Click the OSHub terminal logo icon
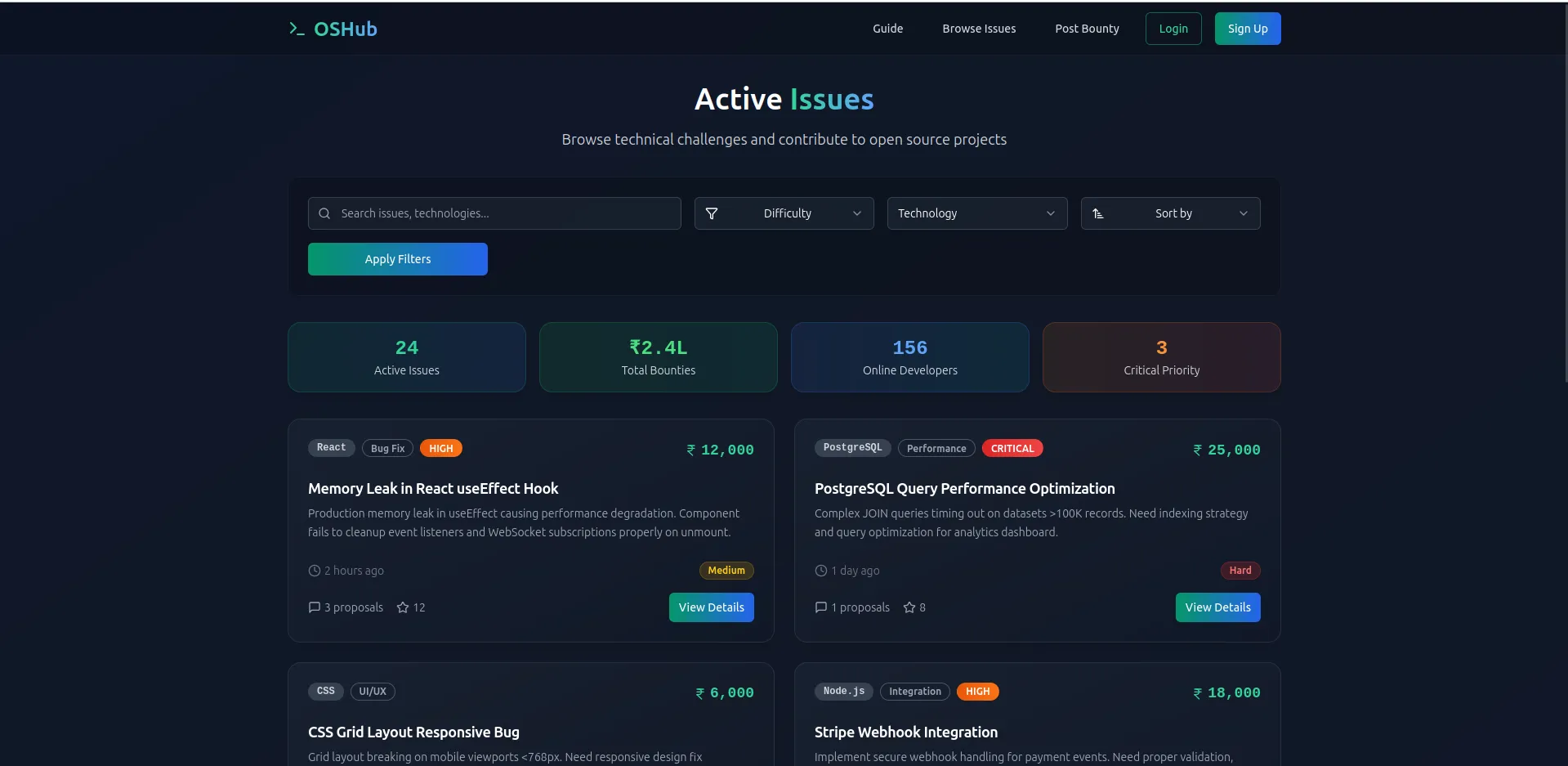1568x766 pixels. coord(296,28)
